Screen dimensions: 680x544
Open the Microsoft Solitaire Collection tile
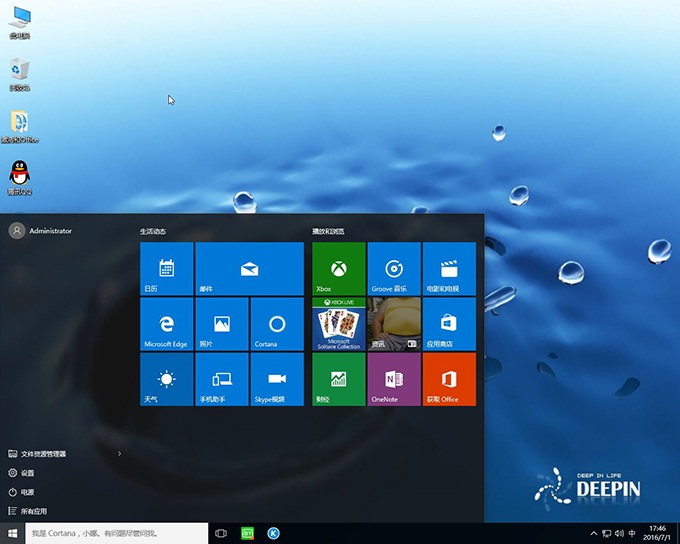tap(339, 324)
